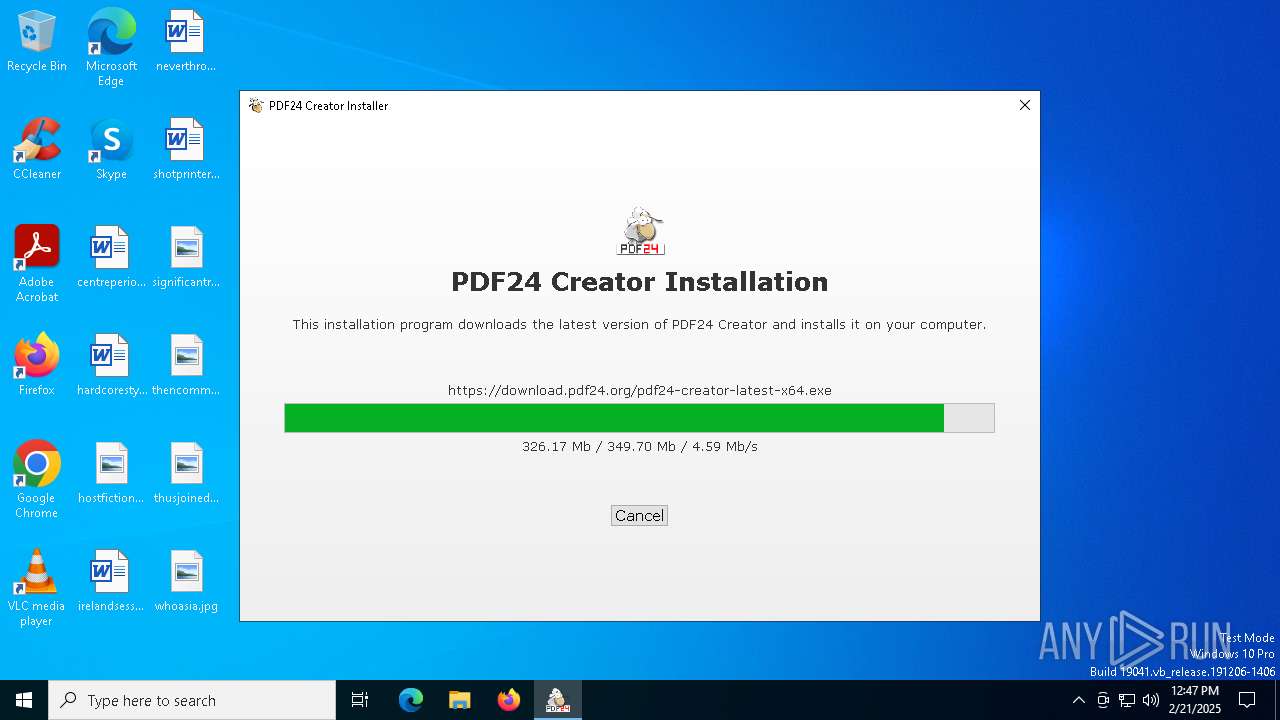1280x720 pixels.
Task: Launch Microsoft Edge from taskbar
Action: (411, 700)
